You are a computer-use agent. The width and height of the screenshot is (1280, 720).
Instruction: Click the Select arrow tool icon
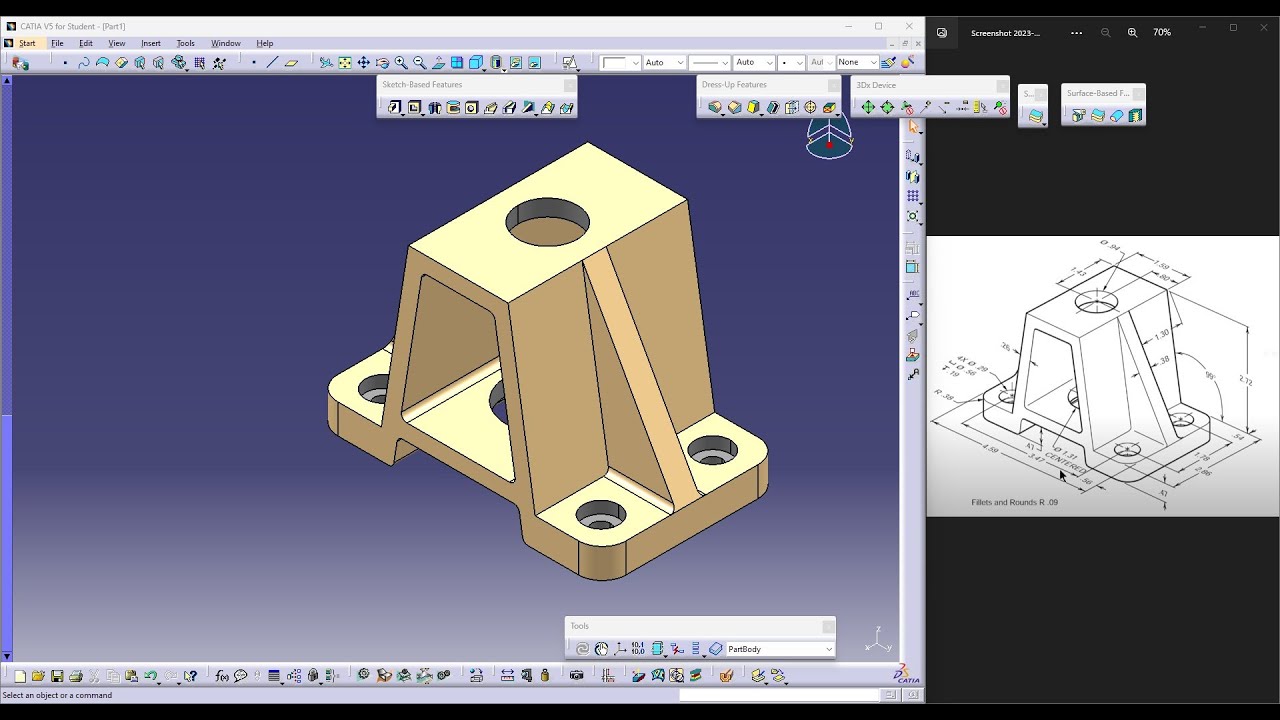click(x=913, y=127)
